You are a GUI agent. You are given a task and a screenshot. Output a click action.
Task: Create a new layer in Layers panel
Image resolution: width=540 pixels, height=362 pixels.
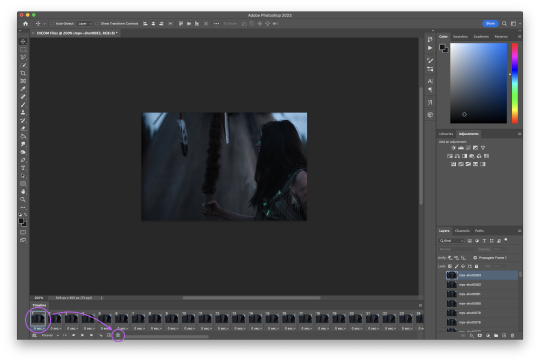pyautogui.click(x=504, y=335)
